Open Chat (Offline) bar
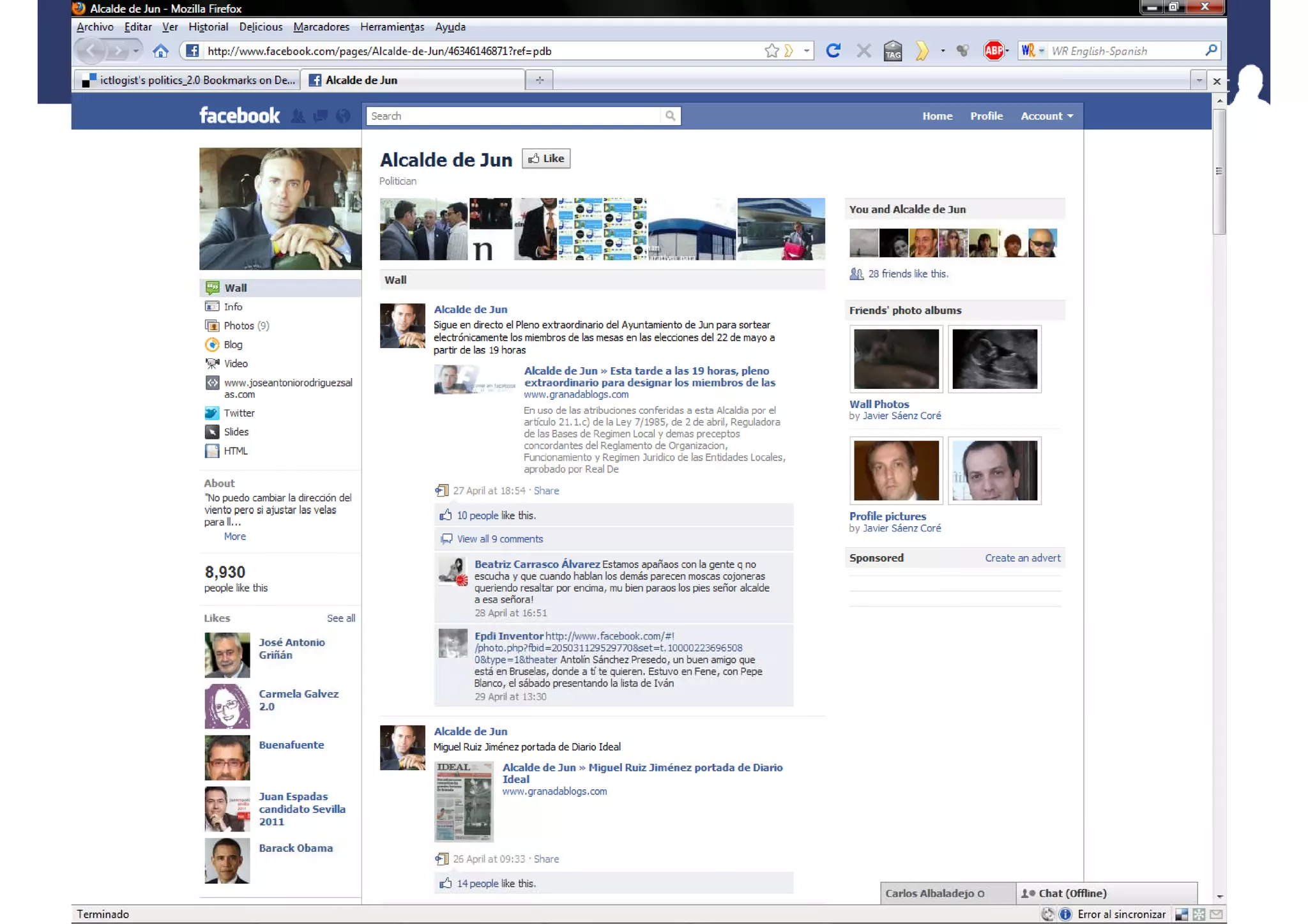Viewport: 1308px width, 924px height. (x=1106, y=893)
